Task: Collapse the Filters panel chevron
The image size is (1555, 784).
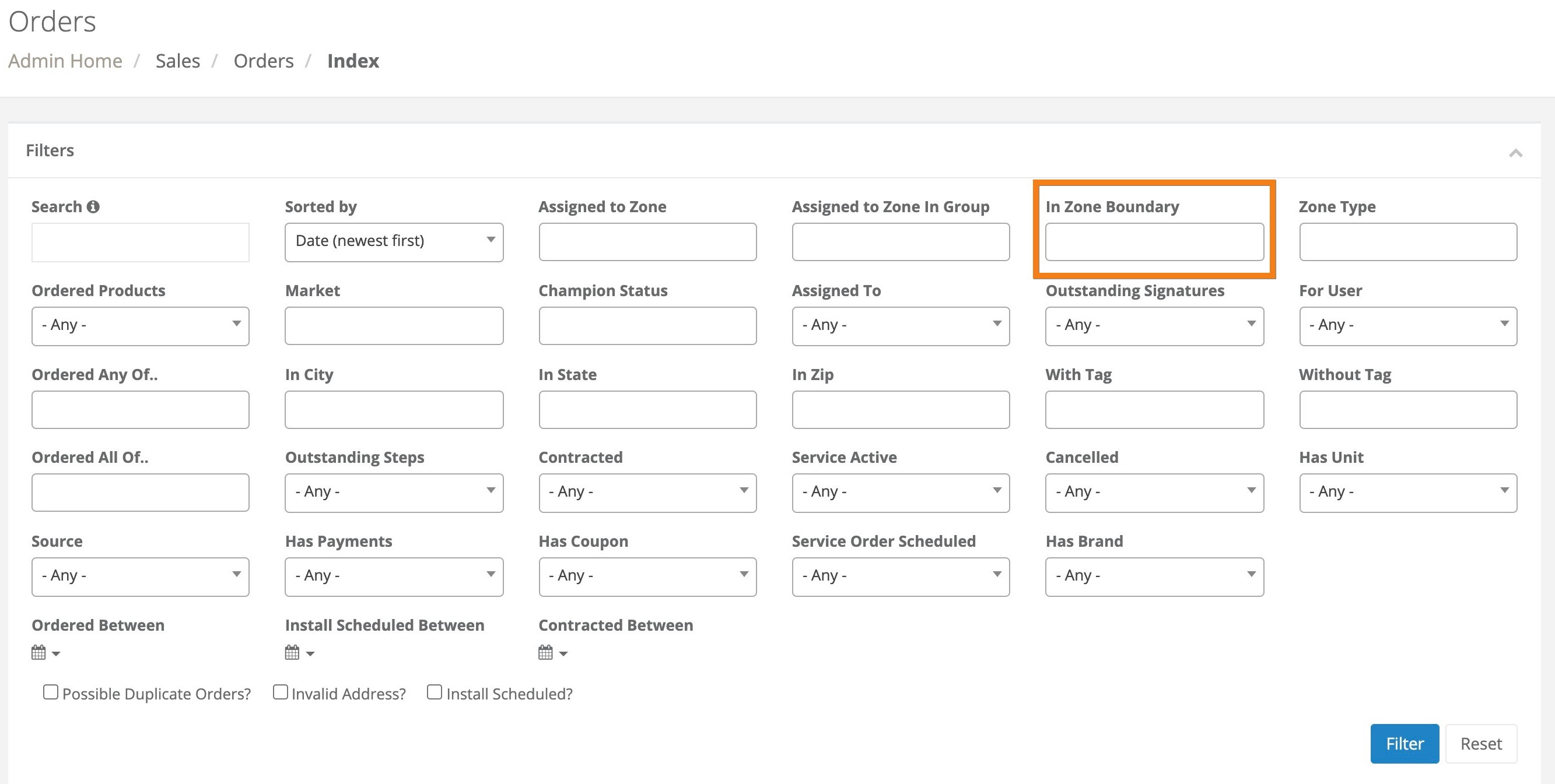Action: [x=1515, y=153]
